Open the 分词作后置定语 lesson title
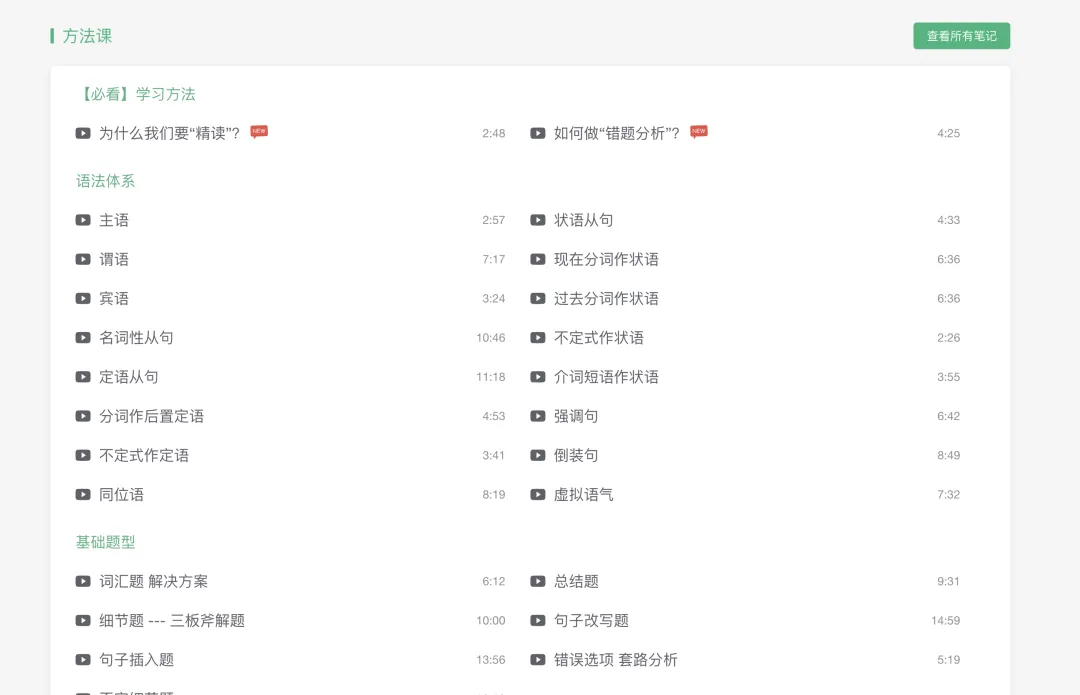The width and height of the screenshot is (1080, 695). tap(152, 416)
